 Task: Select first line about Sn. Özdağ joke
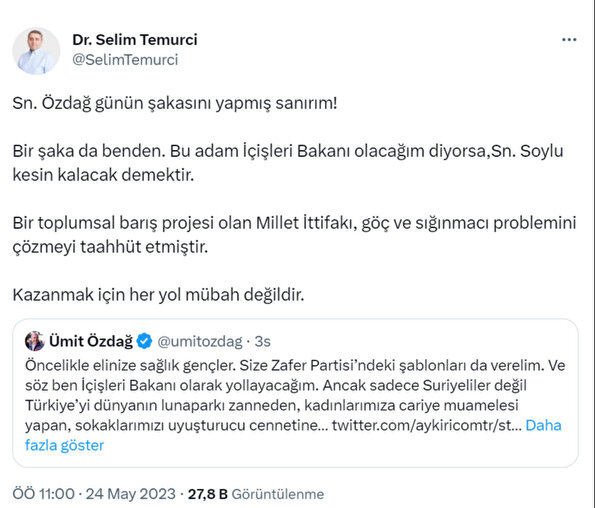point(175,103)
